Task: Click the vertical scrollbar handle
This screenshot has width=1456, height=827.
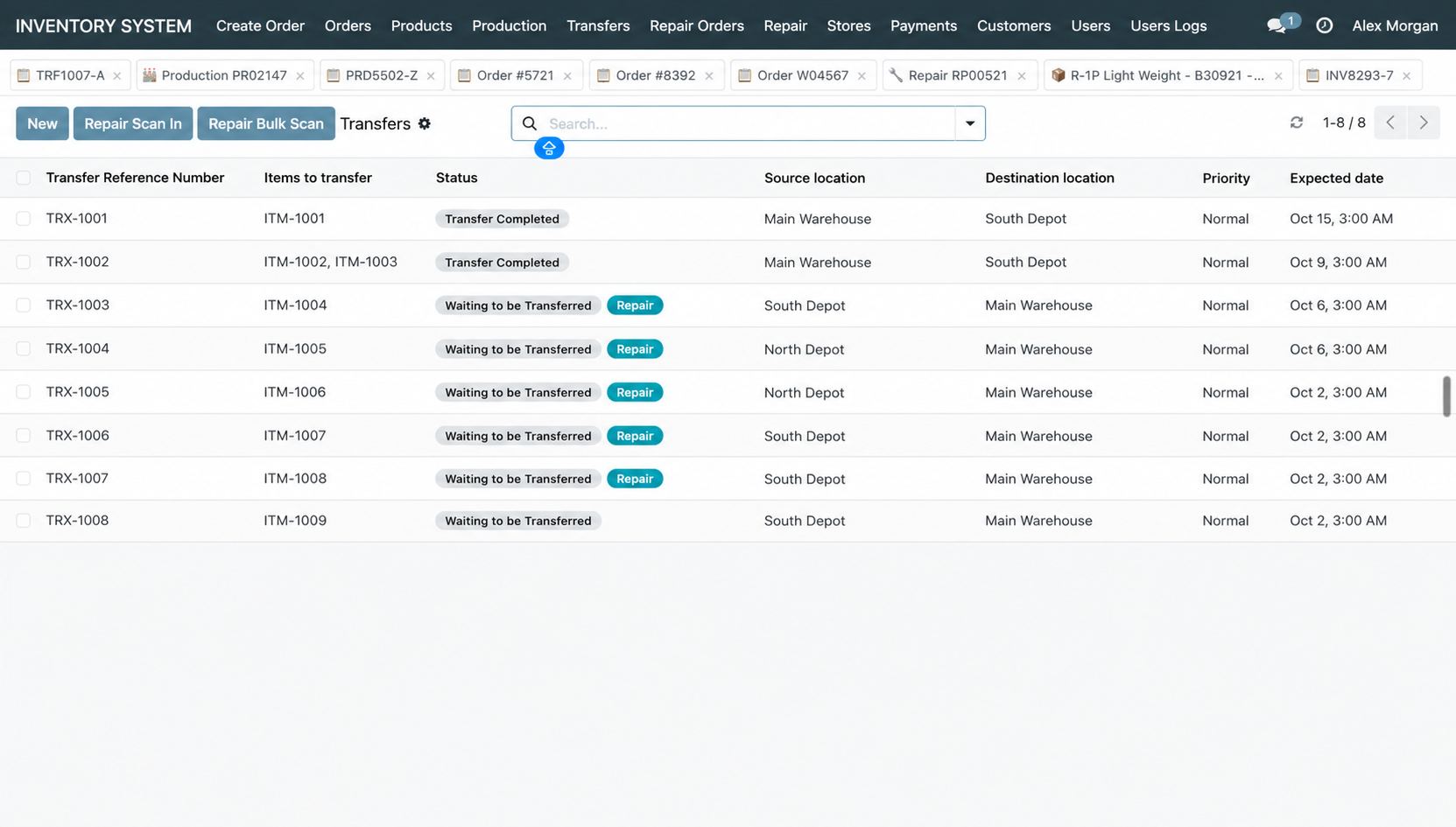Action: 1446,396
